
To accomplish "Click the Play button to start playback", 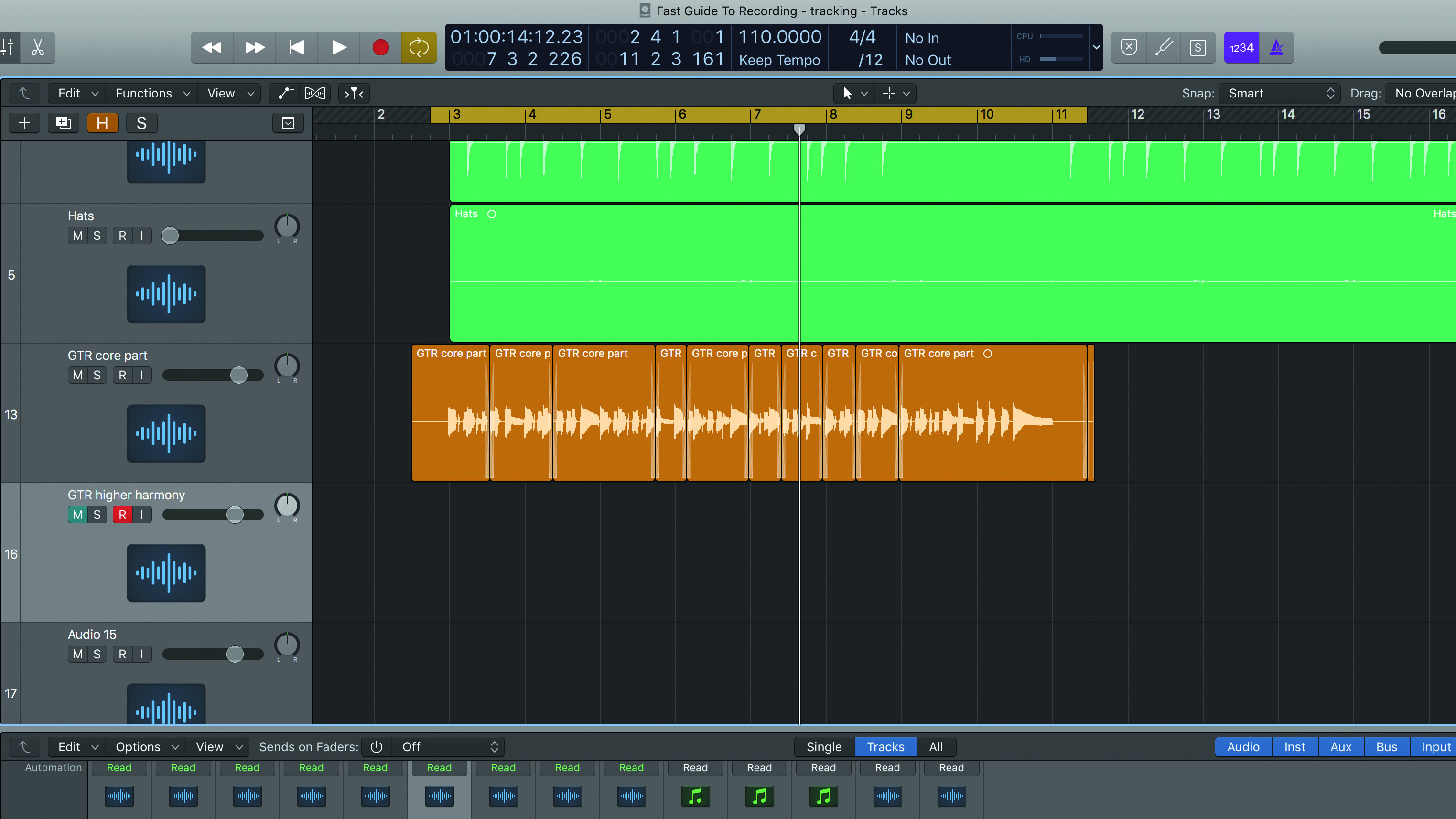I will tap(337, 47).
